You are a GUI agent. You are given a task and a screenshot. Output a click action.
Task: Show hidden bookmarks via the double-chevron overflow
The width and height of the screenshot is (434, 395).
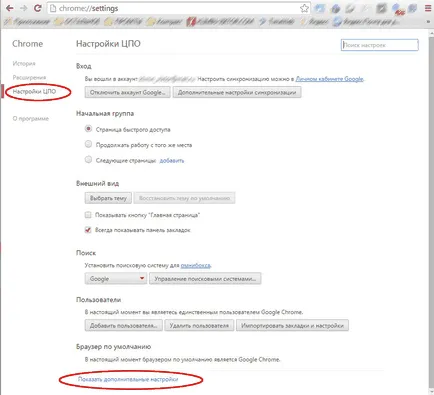point(428,22)
